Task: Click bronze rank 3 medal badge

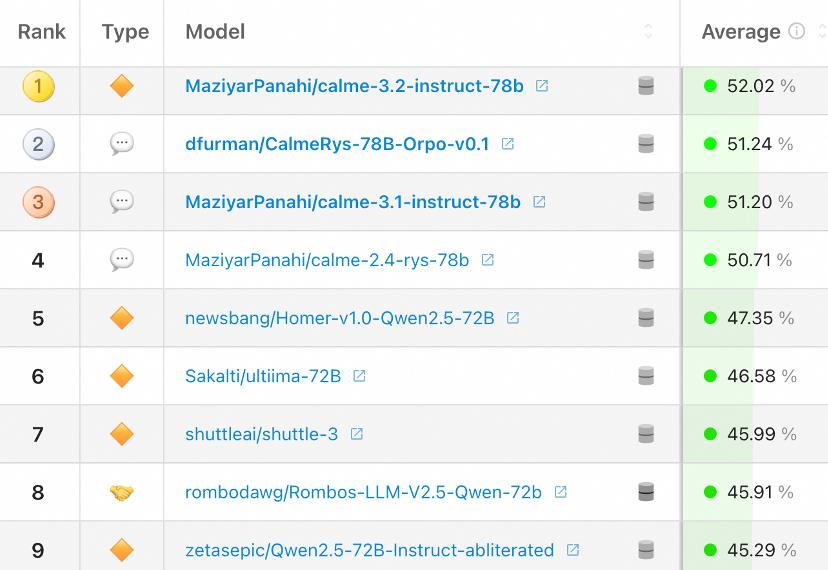Action: pyautogui.click(x=39, y=202)
